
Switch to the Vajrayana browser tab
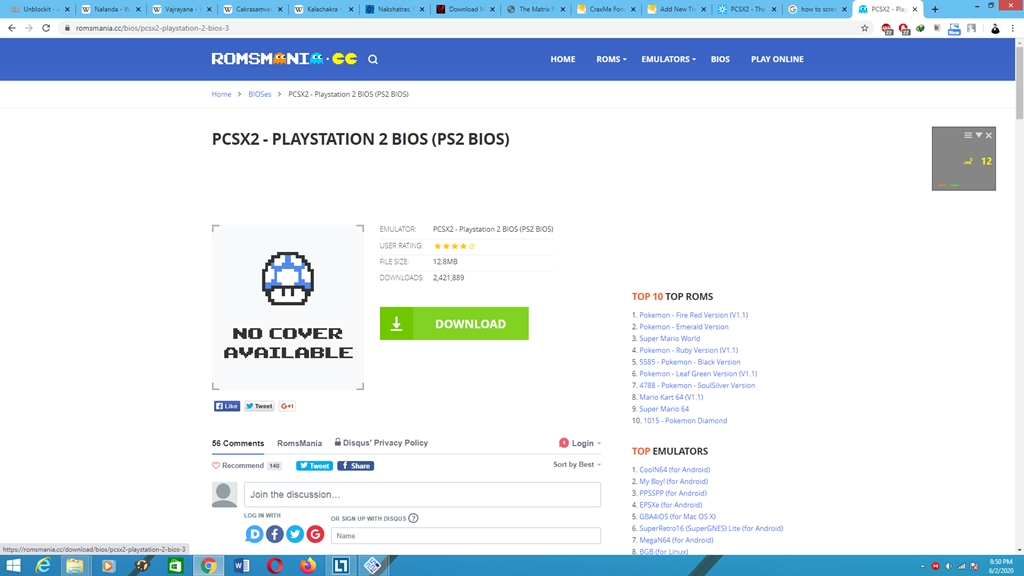tap(181, 9)
